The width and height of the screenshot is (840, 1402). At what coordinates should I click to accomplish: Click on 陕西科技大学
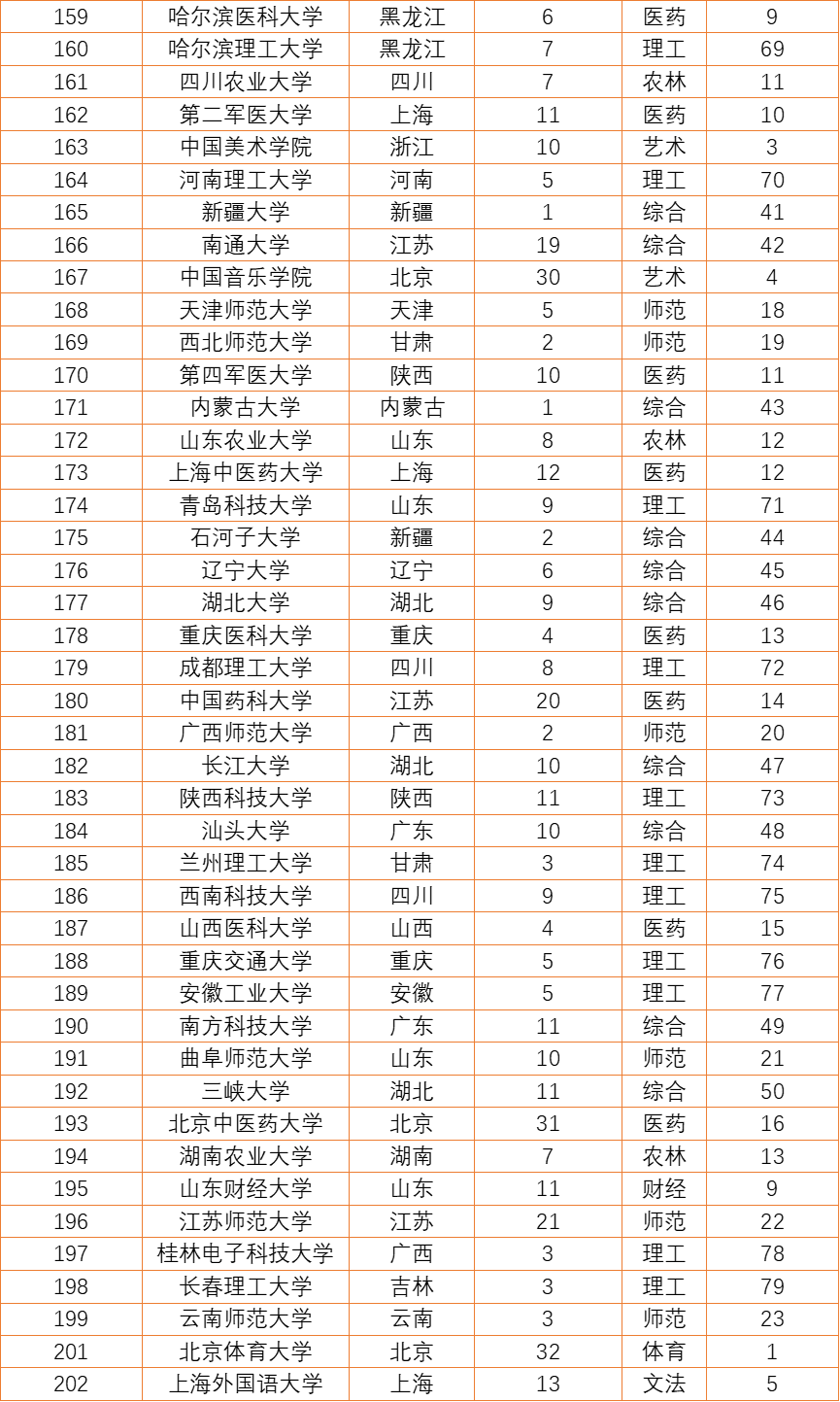pyautogui.click(x=246, y=798)
